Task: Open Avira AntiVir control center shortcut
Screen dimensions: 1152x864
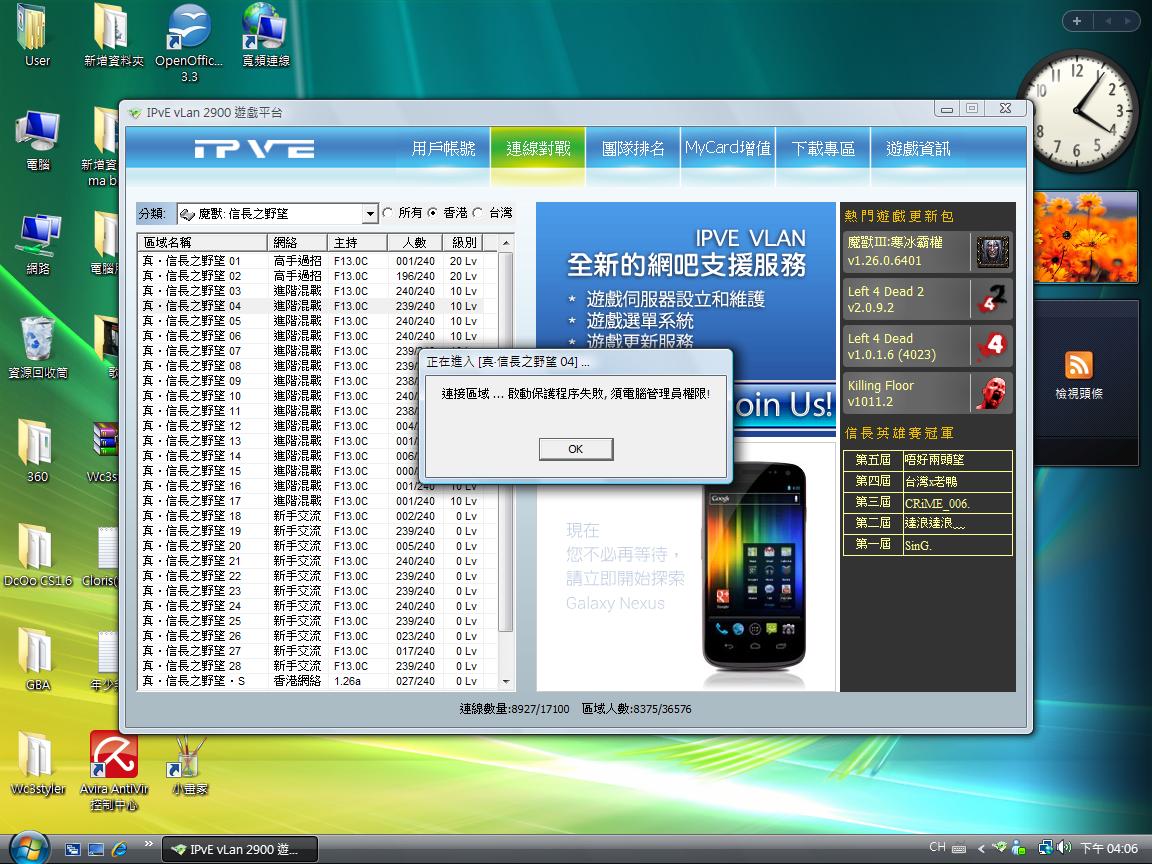Action: pos(113,756)
